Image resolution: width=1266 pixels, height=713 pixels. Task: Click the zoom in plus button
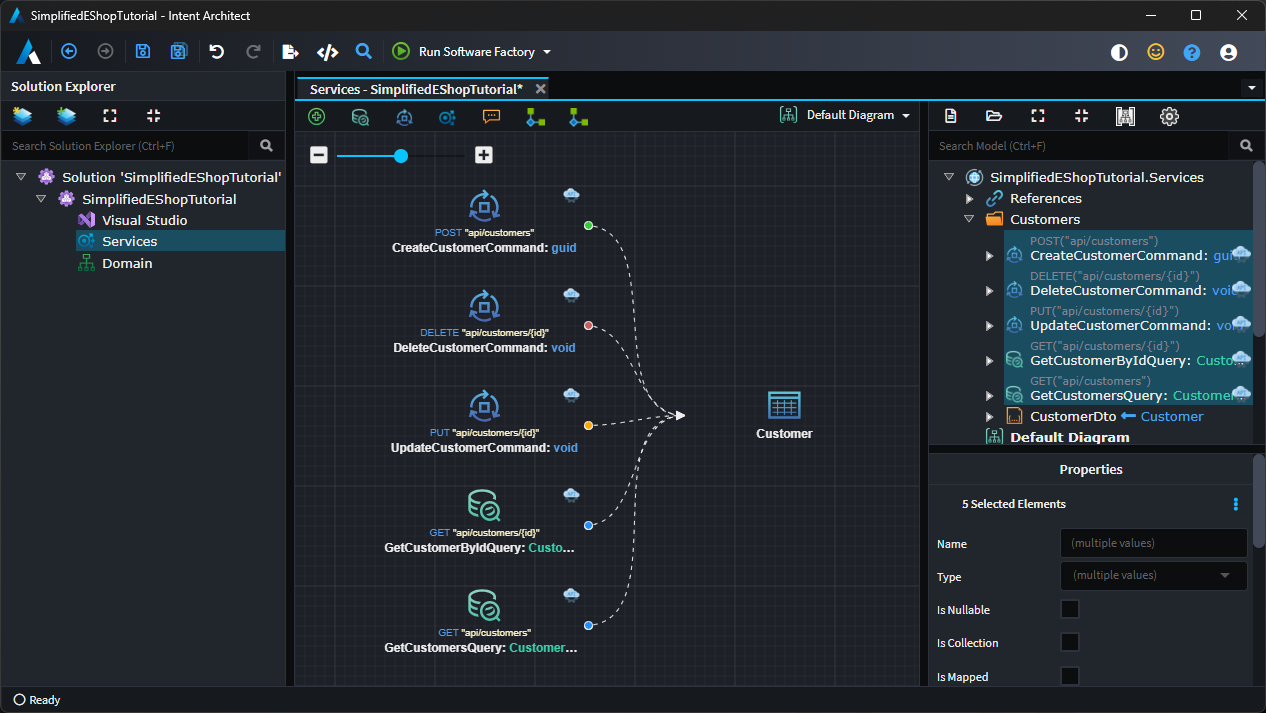484,155
